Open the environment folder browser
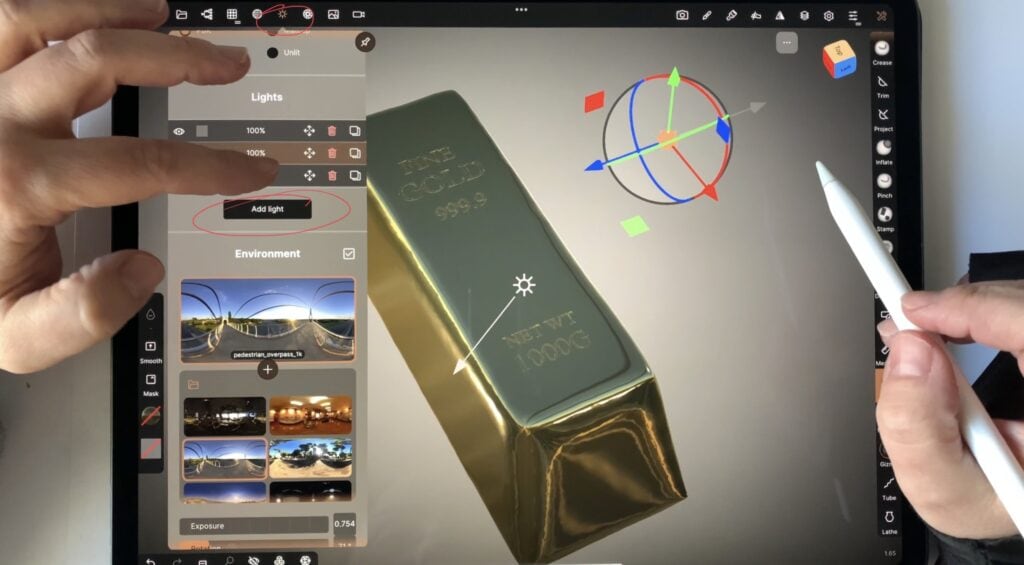Viewport: 1024px width, 565px height. pyautogui.click(x=193, y=384)
